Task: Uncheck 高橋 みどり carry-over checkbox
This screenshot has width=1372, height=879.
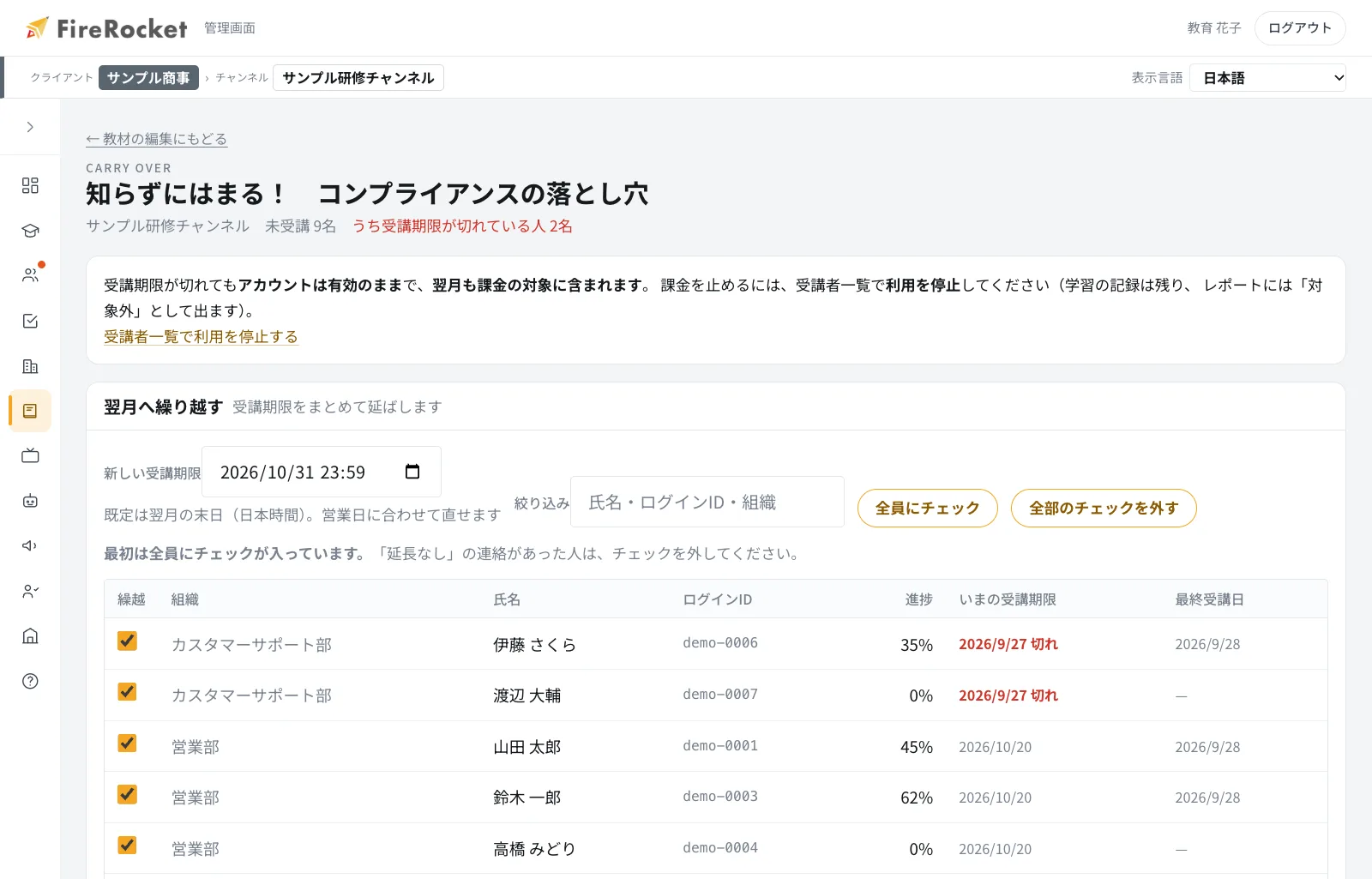Action: point(127,845)
